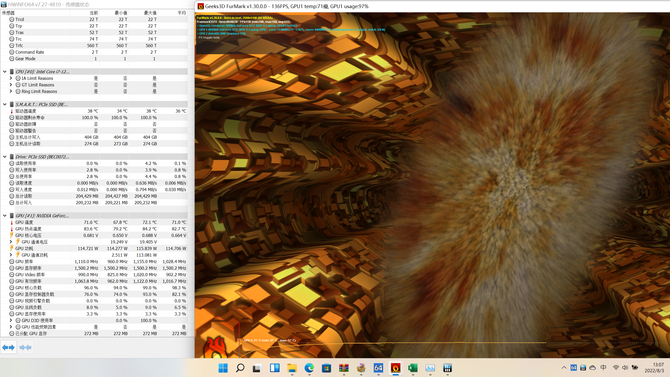
Task: Open Microsoft Store from the taskbar
Action: tap(326, 368)
